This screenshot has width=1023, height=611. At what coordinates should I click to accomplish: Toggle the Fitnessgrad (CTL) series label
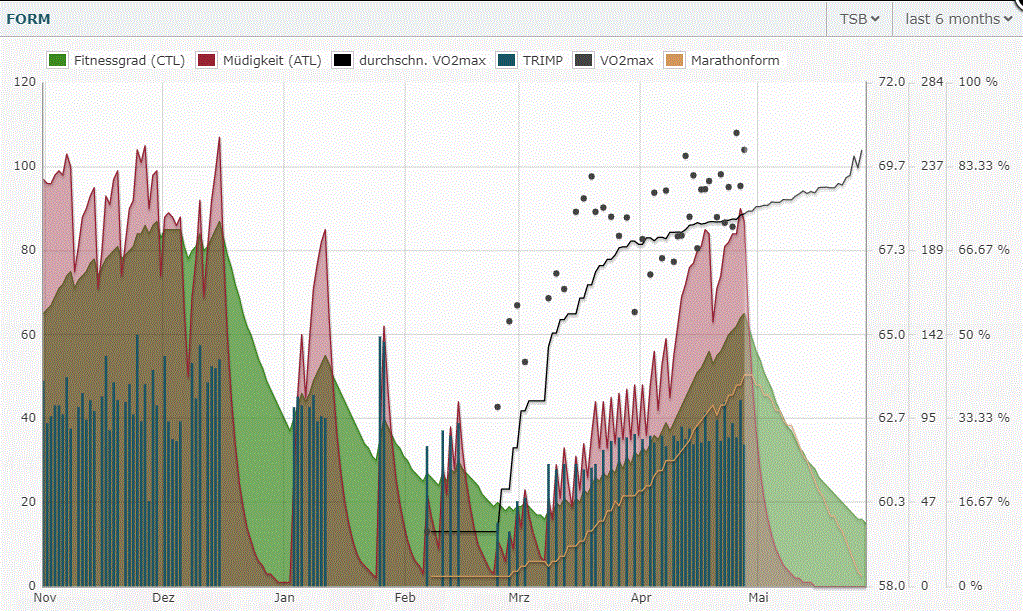129,60
